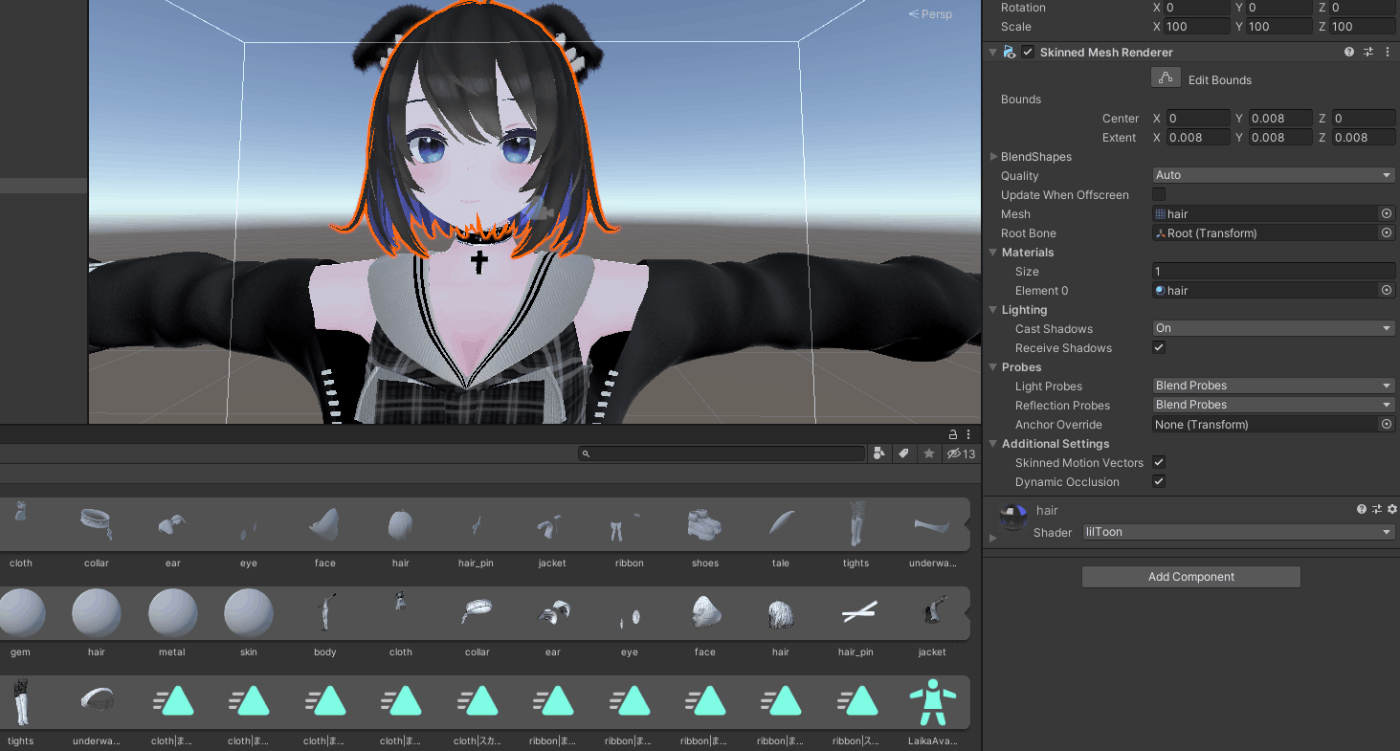The height and width of the screenshot is (751, 1400).
Task: Toggle the Project panel lock icon
Action: (x=953, y=434)
